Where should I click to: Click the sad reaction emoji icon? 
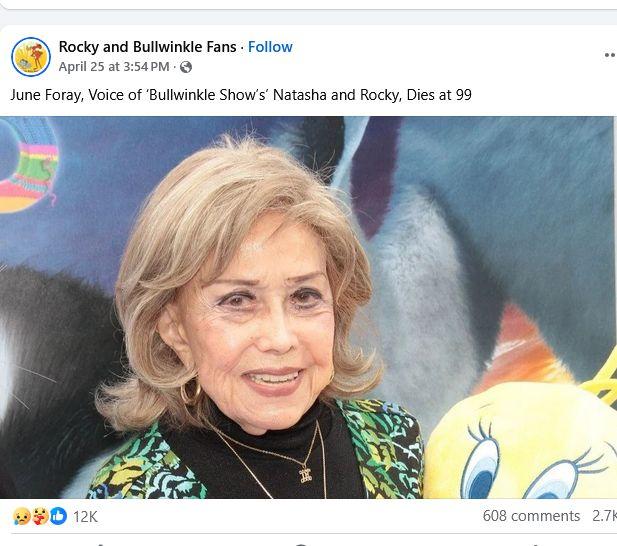coord(21,516)
